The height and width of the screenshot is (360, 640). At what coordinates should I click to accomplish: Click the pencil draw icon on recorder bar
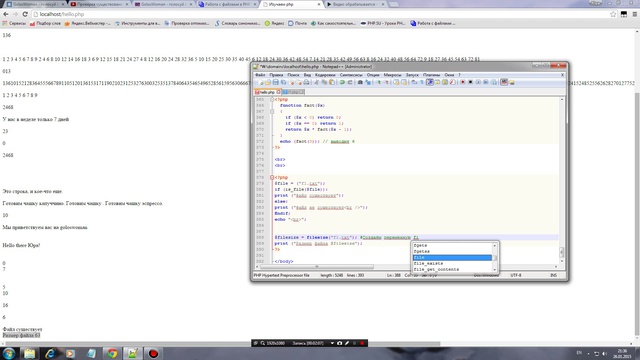tap(347, 343)
